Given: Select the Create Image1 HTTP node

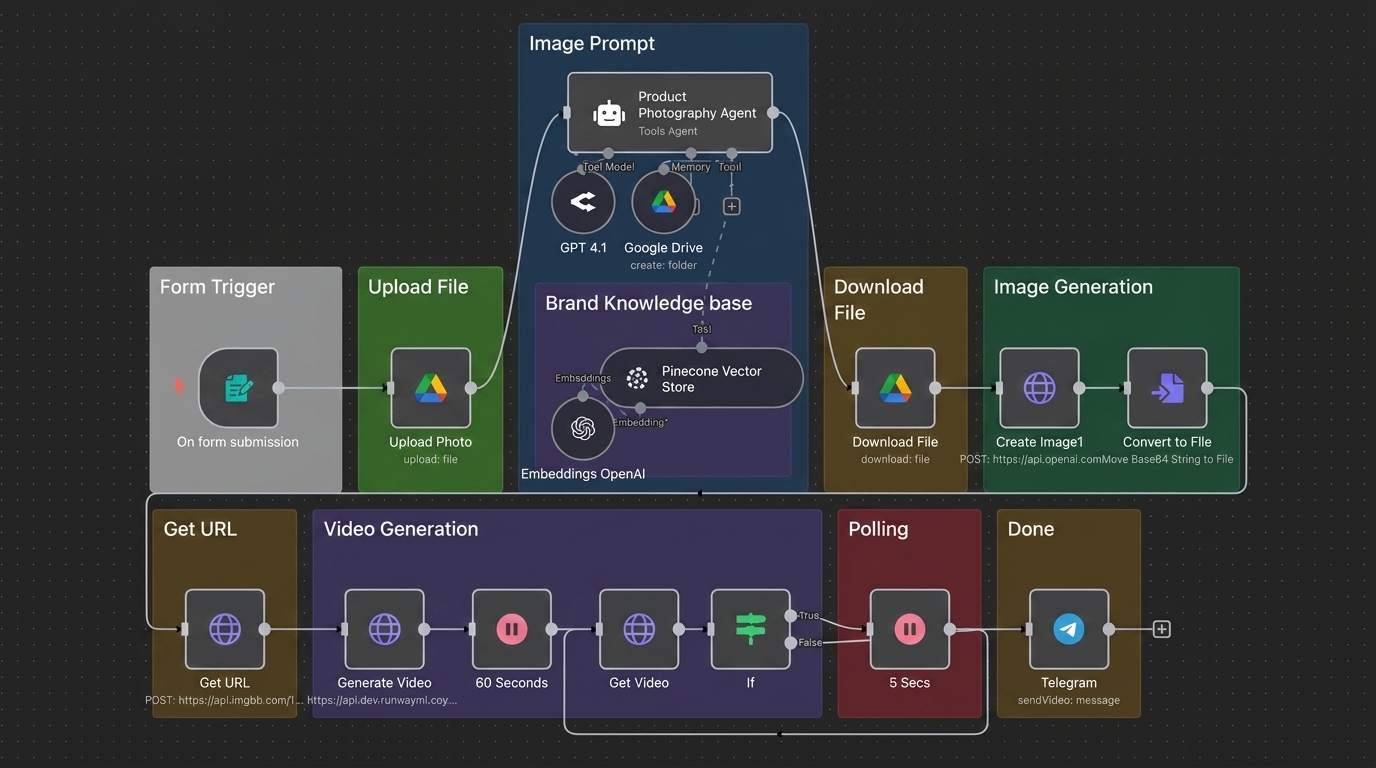Looking at the screenshot, I should point(1039,388).
